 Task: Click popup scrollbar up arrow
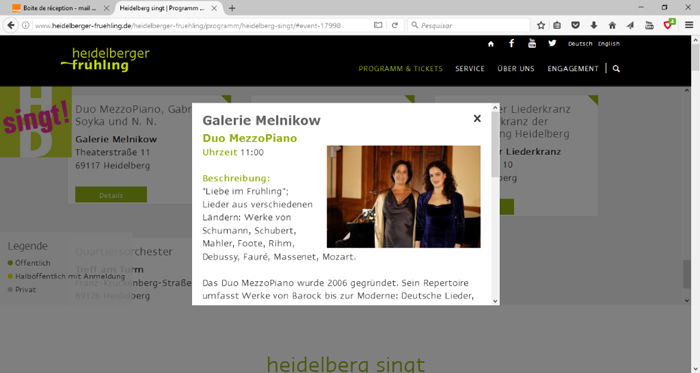495,108
